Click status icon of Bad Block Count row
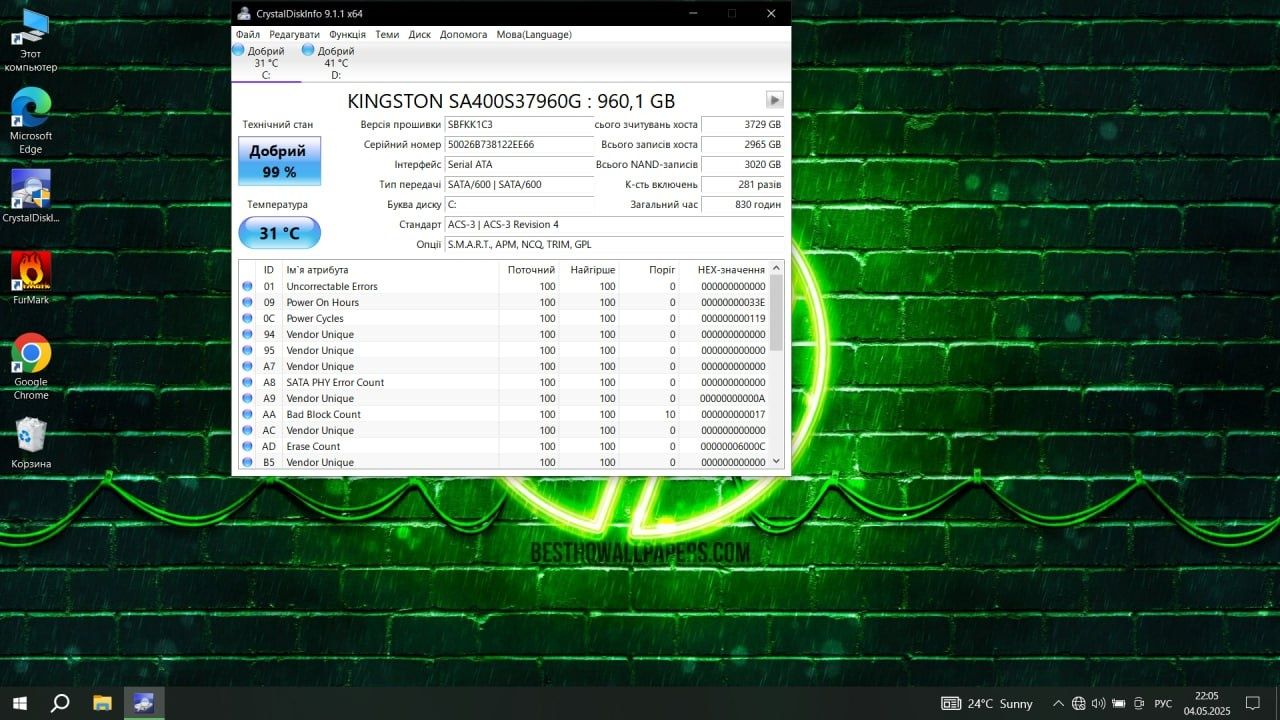This screenshot has height=720, width=1280. pos(247,415)
